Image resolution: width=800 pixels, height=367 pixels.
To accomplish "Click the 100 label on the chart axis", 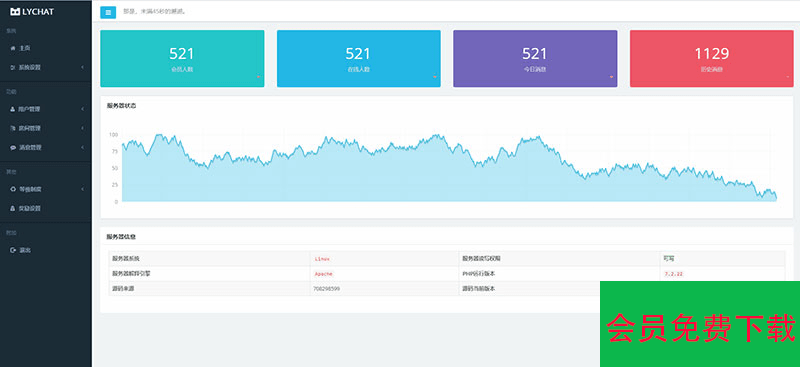I will point(114,135).
